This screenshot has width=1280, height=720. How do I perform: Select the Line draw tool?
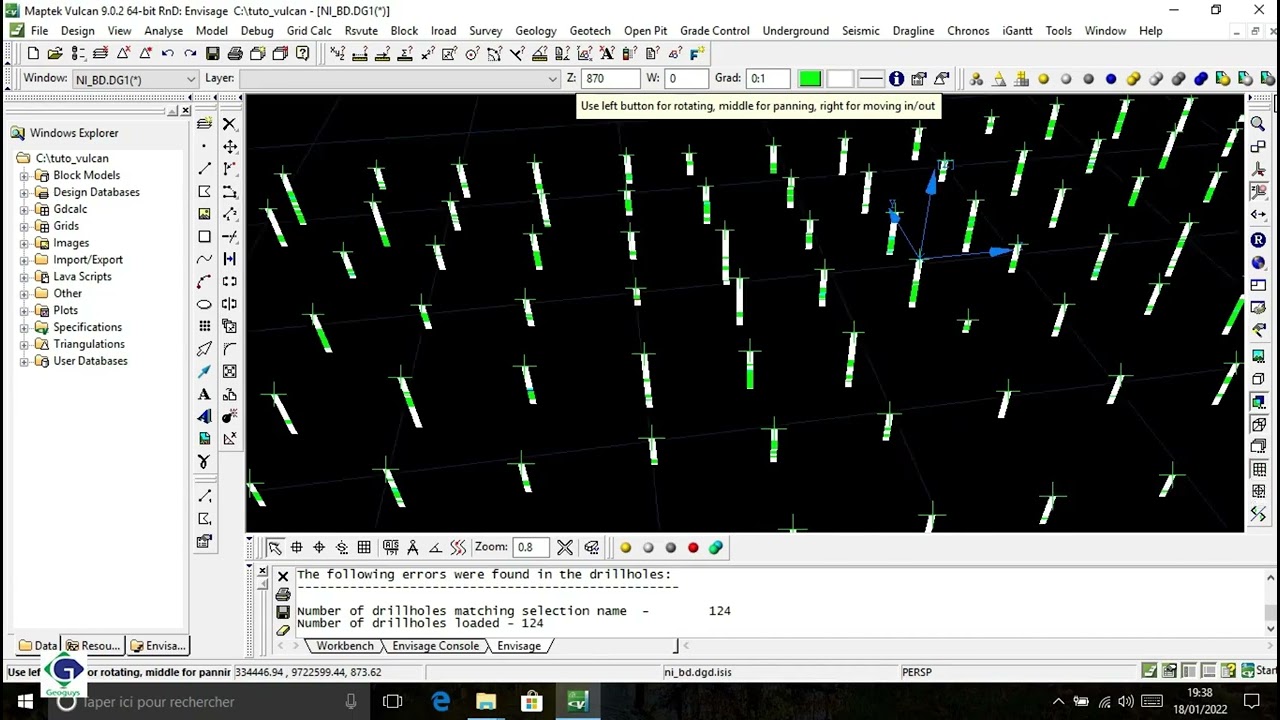coord(204,169)
